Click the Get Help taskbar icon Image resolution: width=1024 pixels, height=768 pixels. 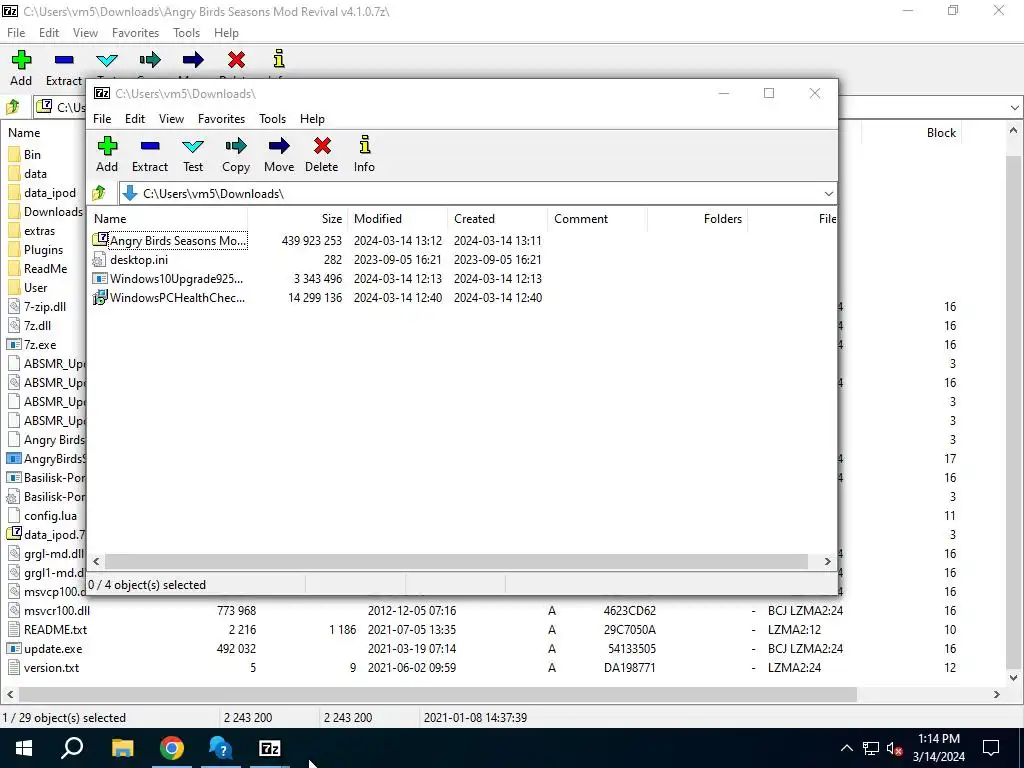(x=221, y=748)
